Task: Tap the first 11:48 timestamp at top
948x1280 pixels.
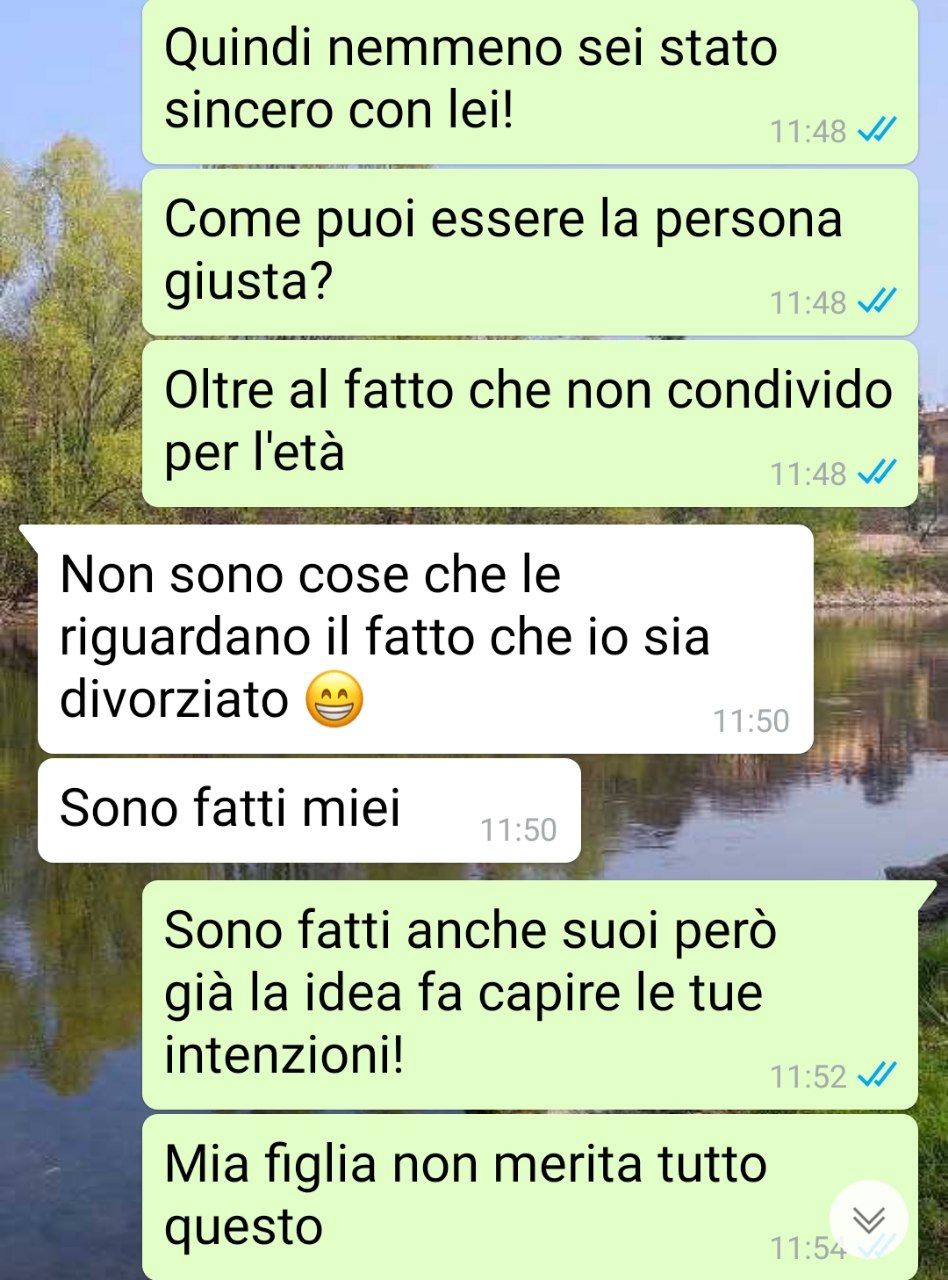Action: 808,131
